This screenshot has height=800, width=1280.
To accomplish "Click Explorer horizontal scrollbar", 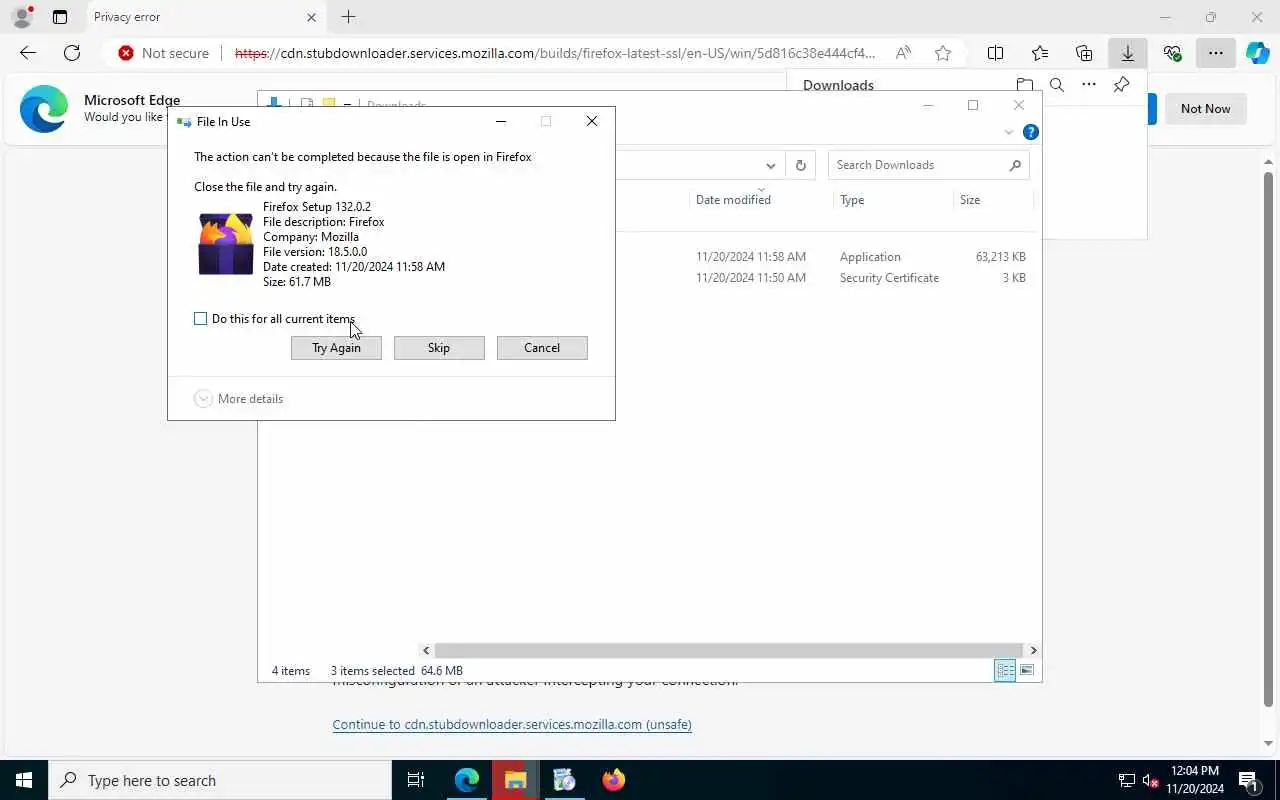I will click(728, 650).
